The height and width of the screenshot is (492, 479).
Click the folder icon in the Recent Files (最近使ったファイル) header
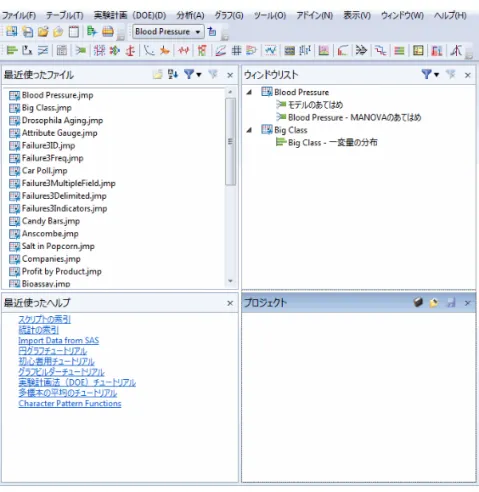(157, 75)
